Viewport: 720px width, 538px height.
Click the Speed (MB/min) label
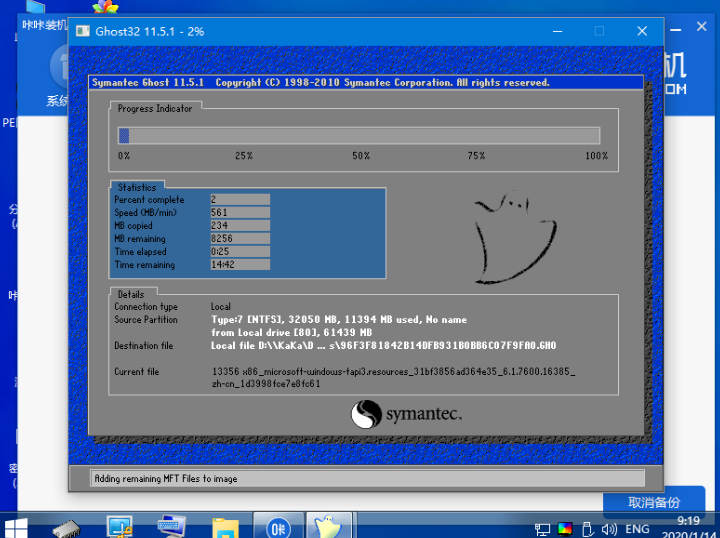[x=145, y=213]
